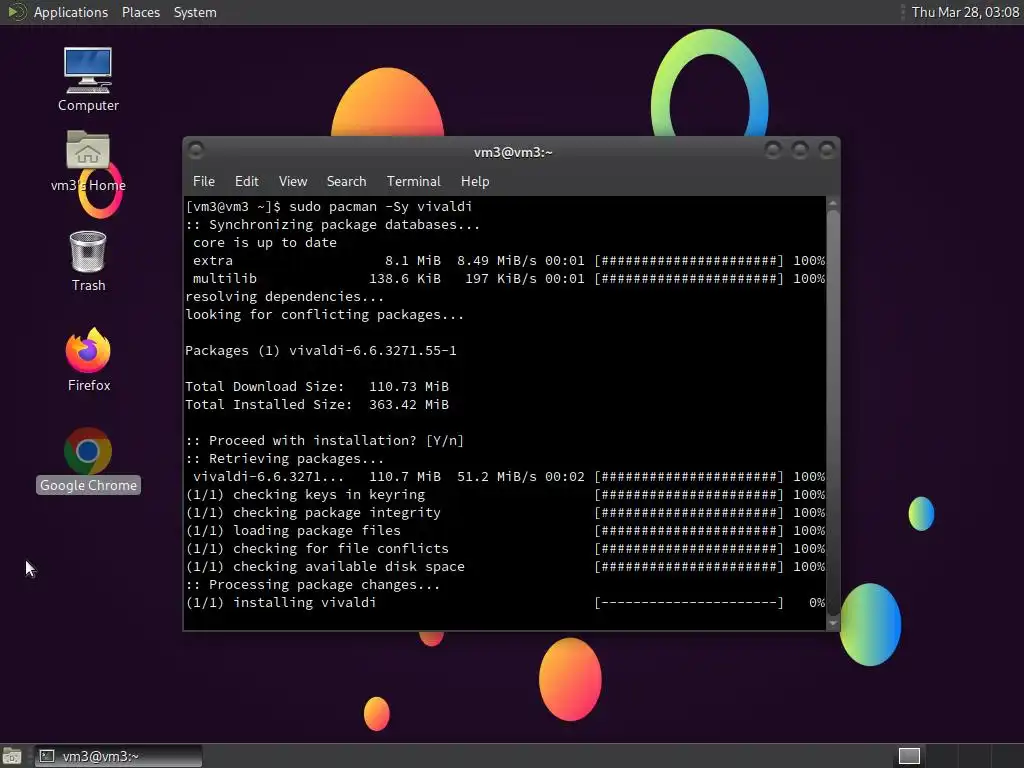This screenshot has width=1024, height=768.
Task: Click the 'Proceed with installation? [Y/n]' prompt
Action: (325, 441)
